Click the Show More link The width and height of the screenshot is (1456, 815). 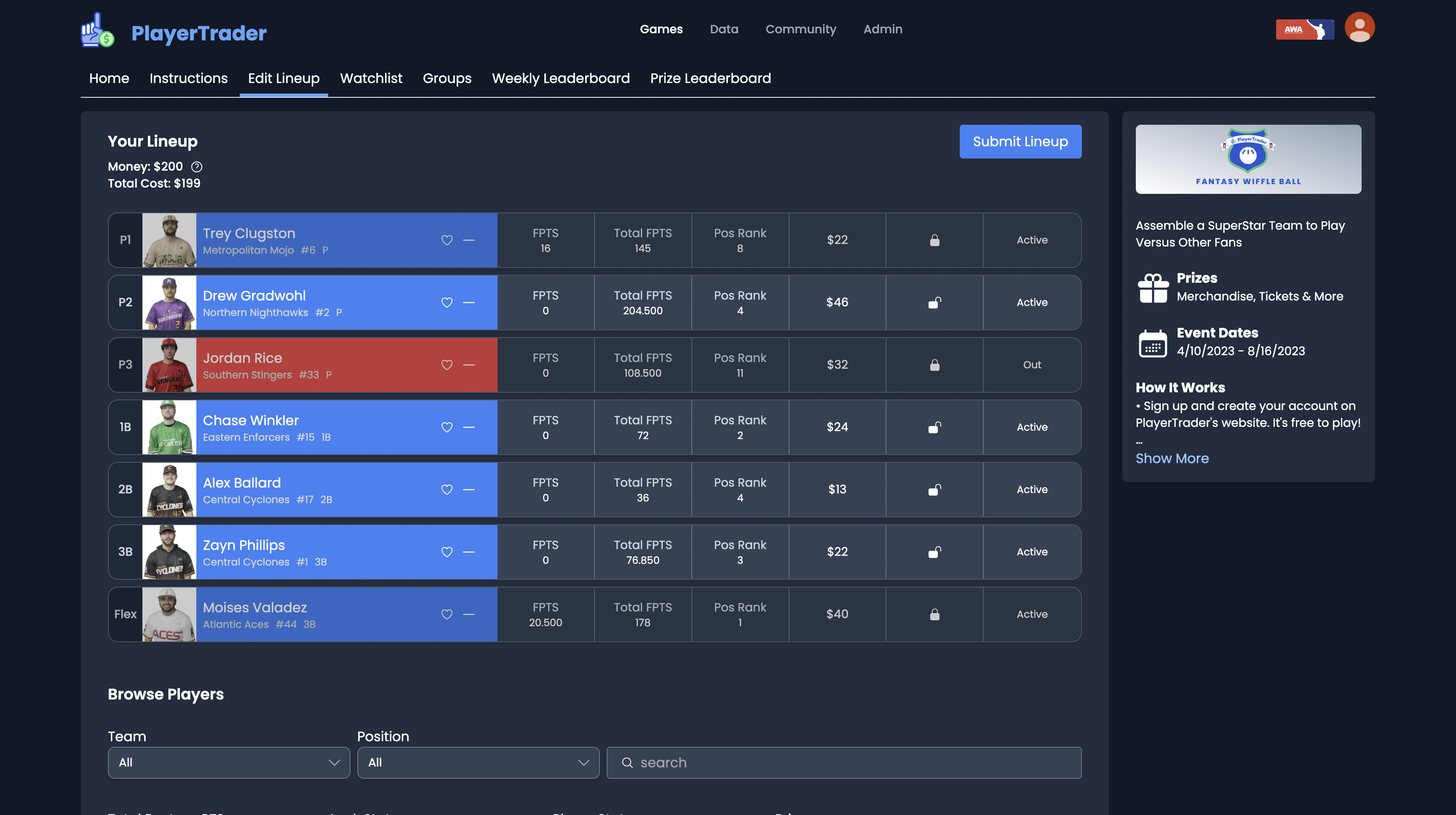[x=1172, y=459]
